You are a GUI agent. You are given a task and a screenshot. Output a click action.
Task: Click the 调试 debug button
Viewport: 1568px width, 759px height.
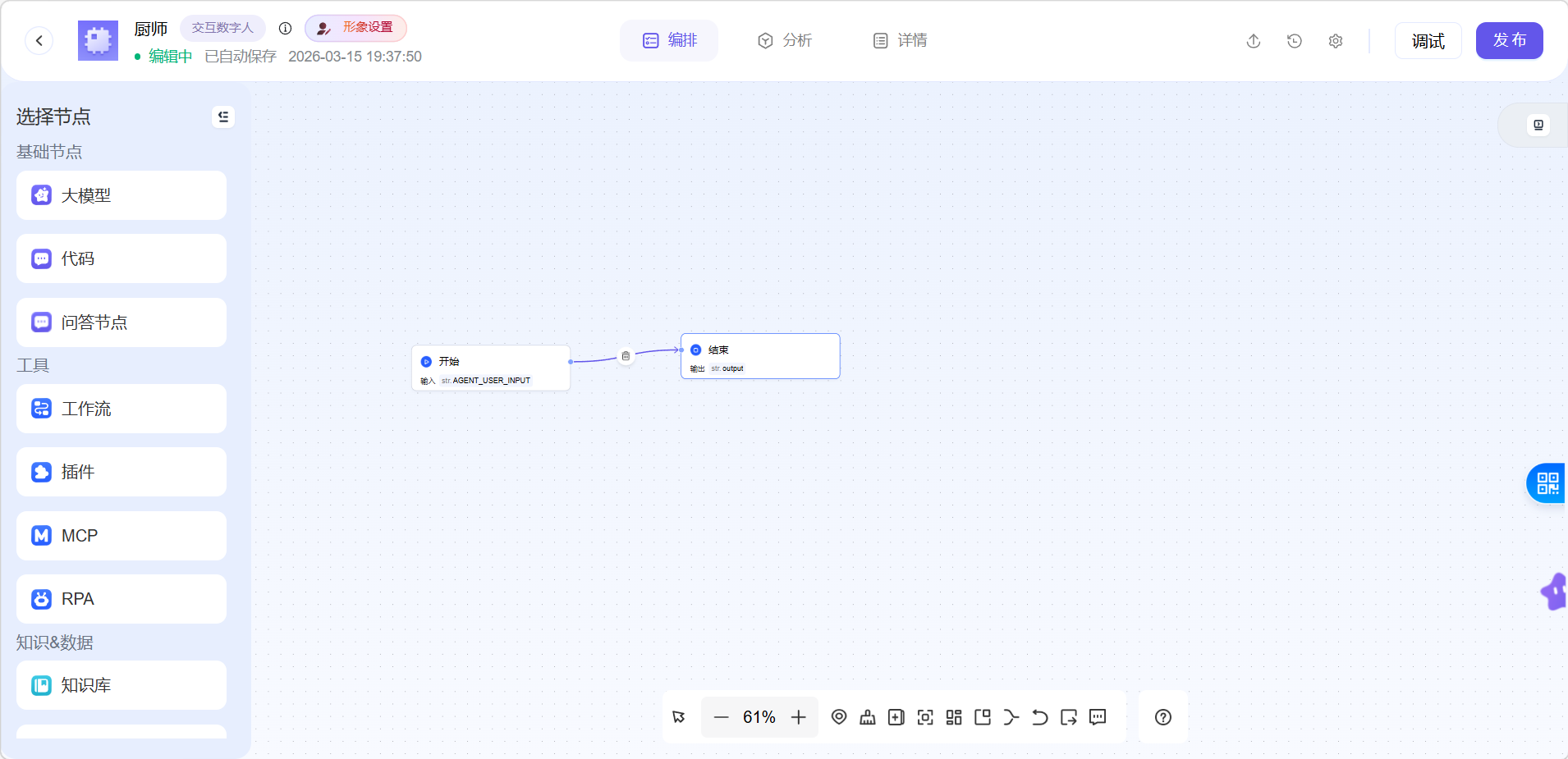pyautogui.click(x=1428, y=41)
